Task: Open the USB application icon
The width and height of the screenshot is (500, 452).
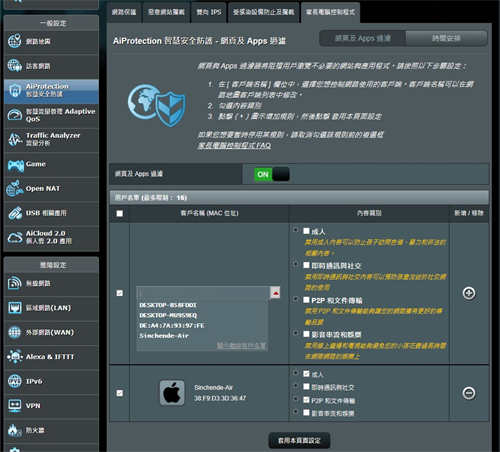Action: coord(15,213)
